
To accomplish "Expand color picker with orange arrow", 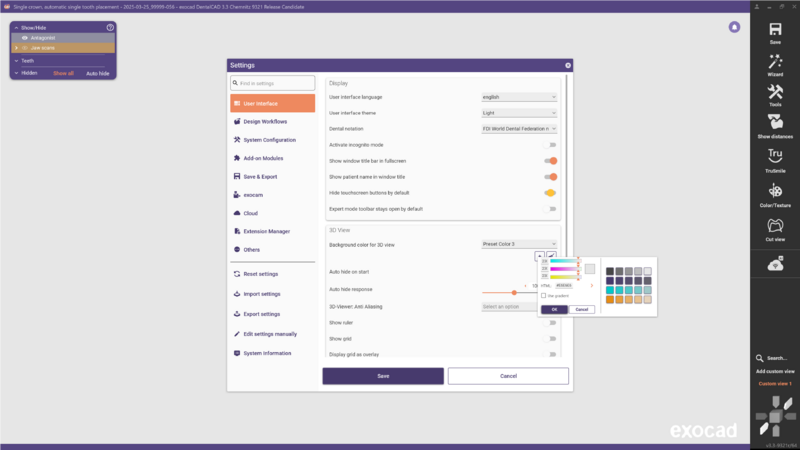I will [592, 286].
